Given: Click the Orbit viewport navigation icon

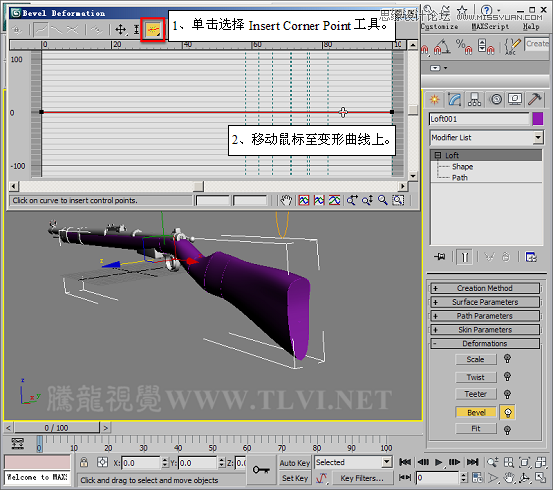Looking at the screenshot, I should pos(524,478).
